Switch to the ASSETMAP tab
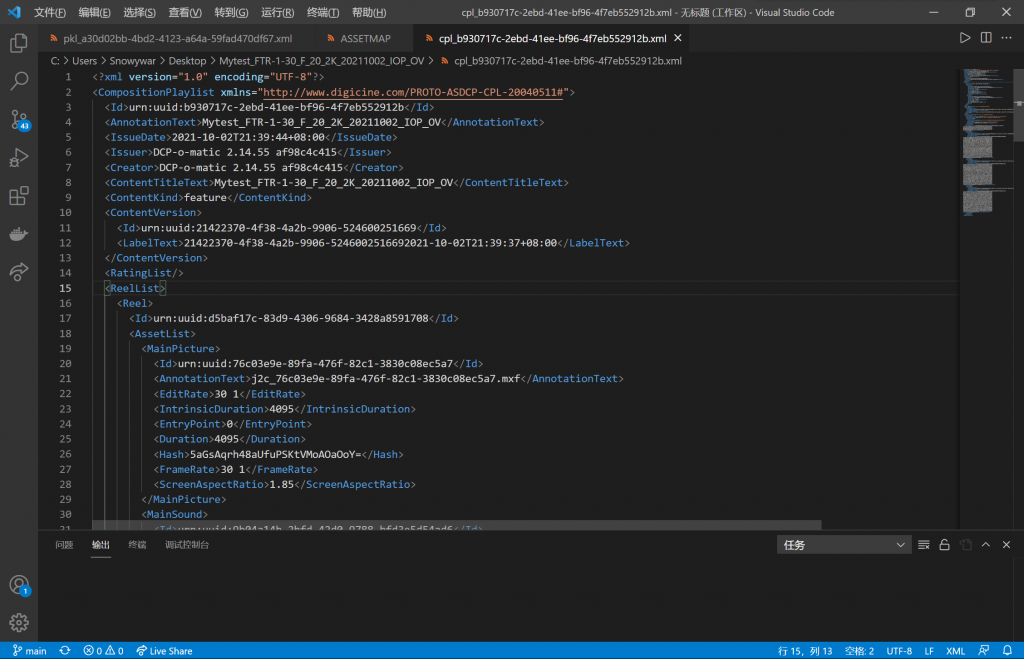The width and height of the screenshot is (1024, 659). [364, 39]
